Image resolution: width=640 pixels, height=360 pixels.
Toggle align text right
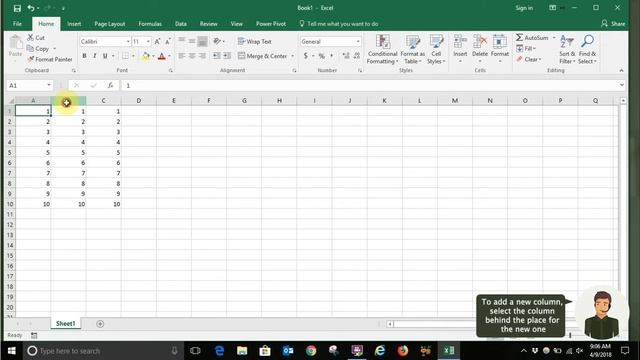pyautogui.click(x=202, y=56)
